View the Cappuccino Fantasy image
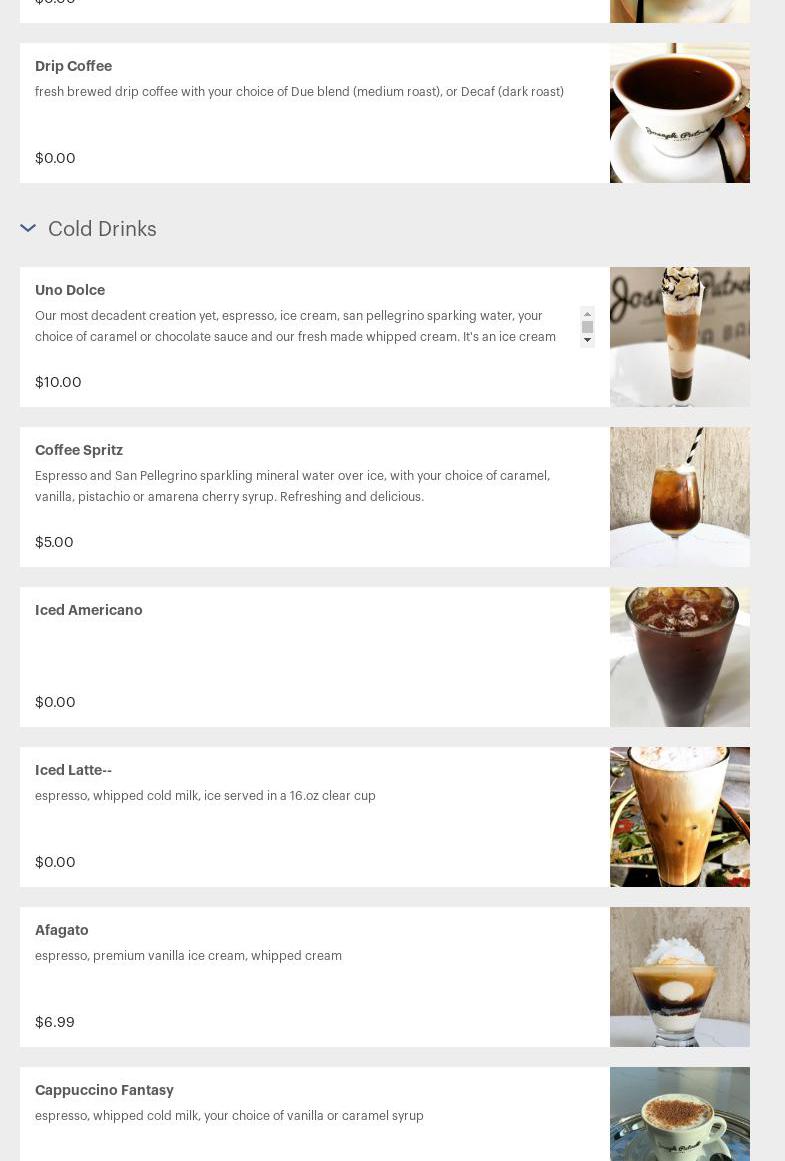The image size is (785, 1161). click(679, 1115)
